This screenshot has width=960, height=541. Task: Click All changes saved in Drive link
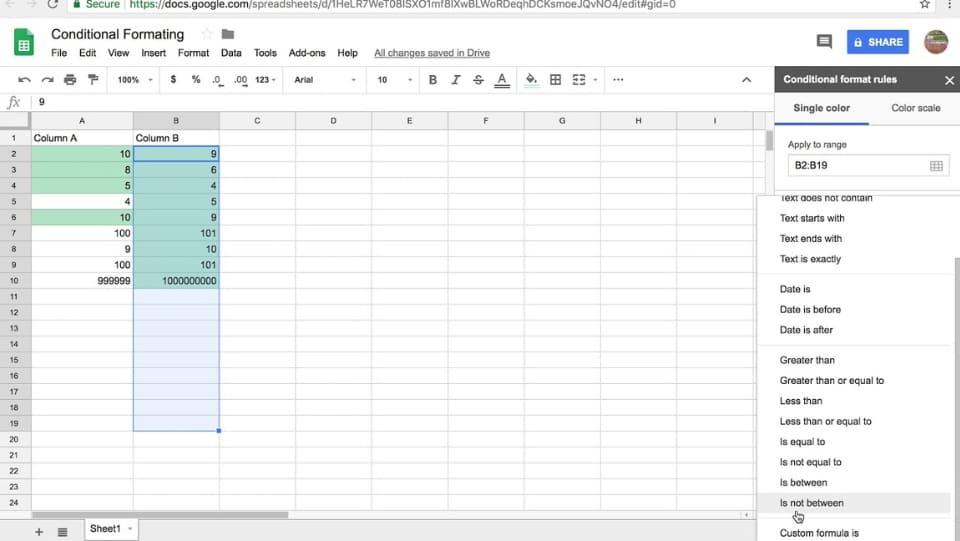click(432, 53)
